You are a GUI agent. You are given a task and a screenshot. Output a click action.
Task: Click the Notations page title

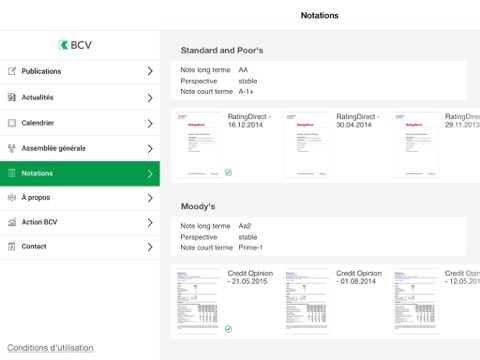click(x=320, y=15)
